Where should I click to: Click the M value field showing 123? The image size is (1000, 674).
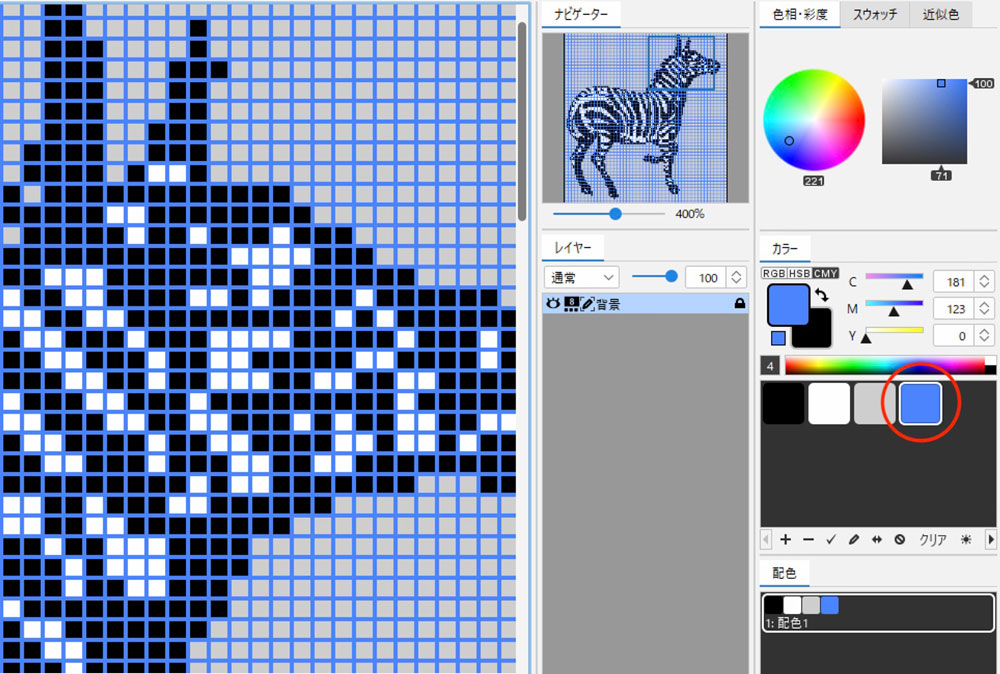(955, 309)
